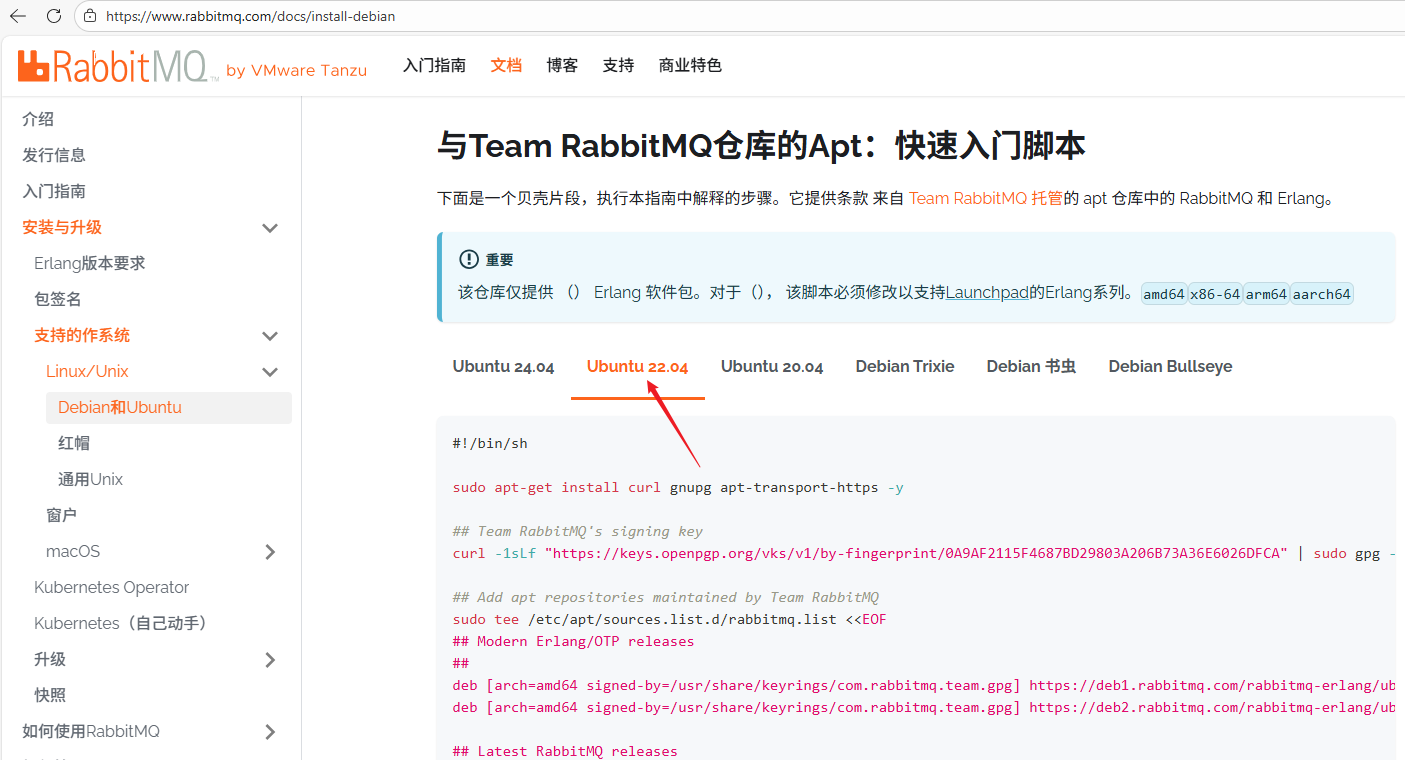Viewport: 1405px width, 760px height.
Task: Click 'Latest RabbitMQ releases' comment
Action: pyautogui.click(x=565, y=751)
